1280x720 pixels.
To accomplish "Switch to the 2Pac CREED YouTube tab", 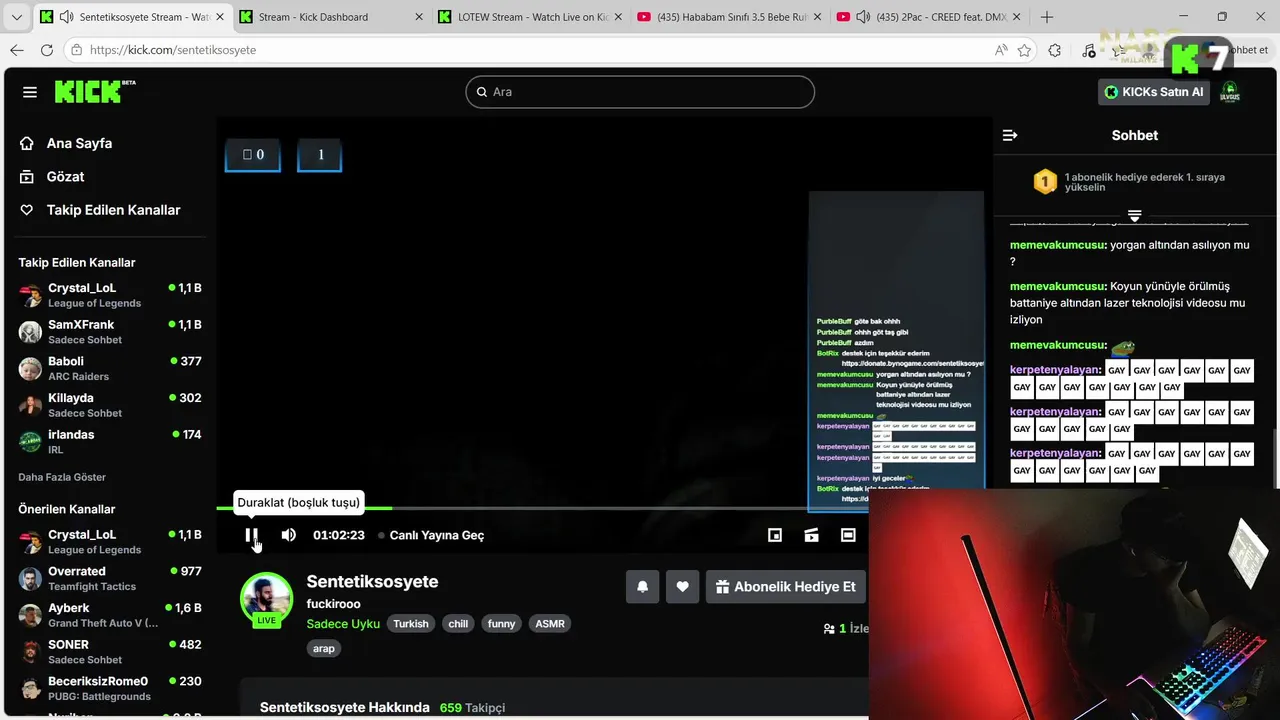I will (x=927, y=17).
